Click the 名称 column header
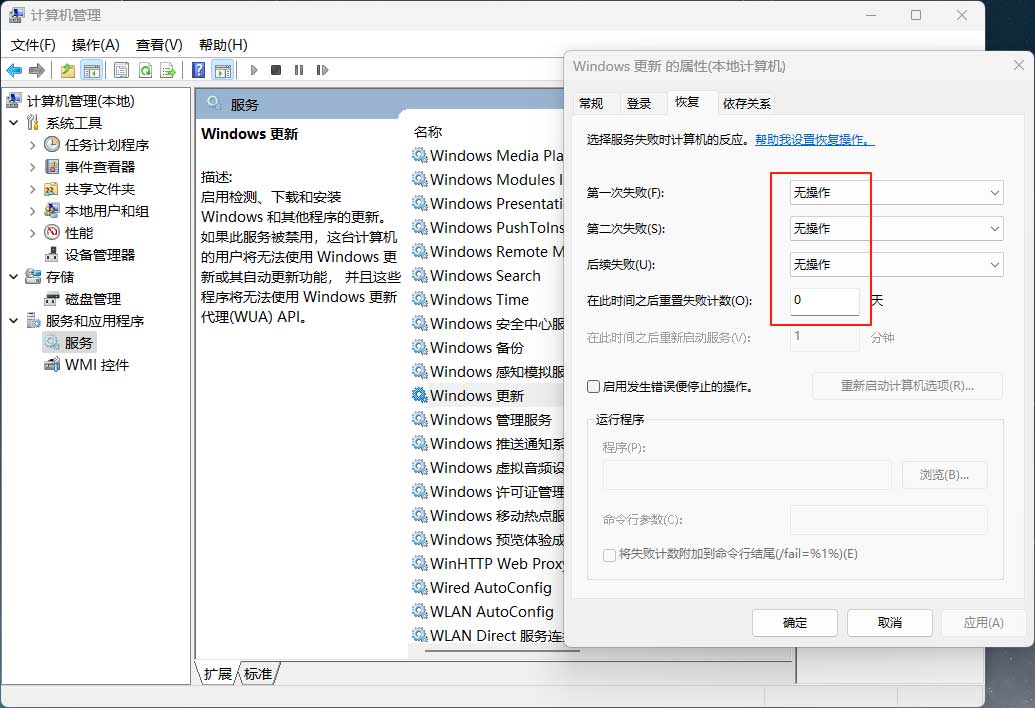The width and height of the screenshot is (1035, 708). tap(428, 132)
